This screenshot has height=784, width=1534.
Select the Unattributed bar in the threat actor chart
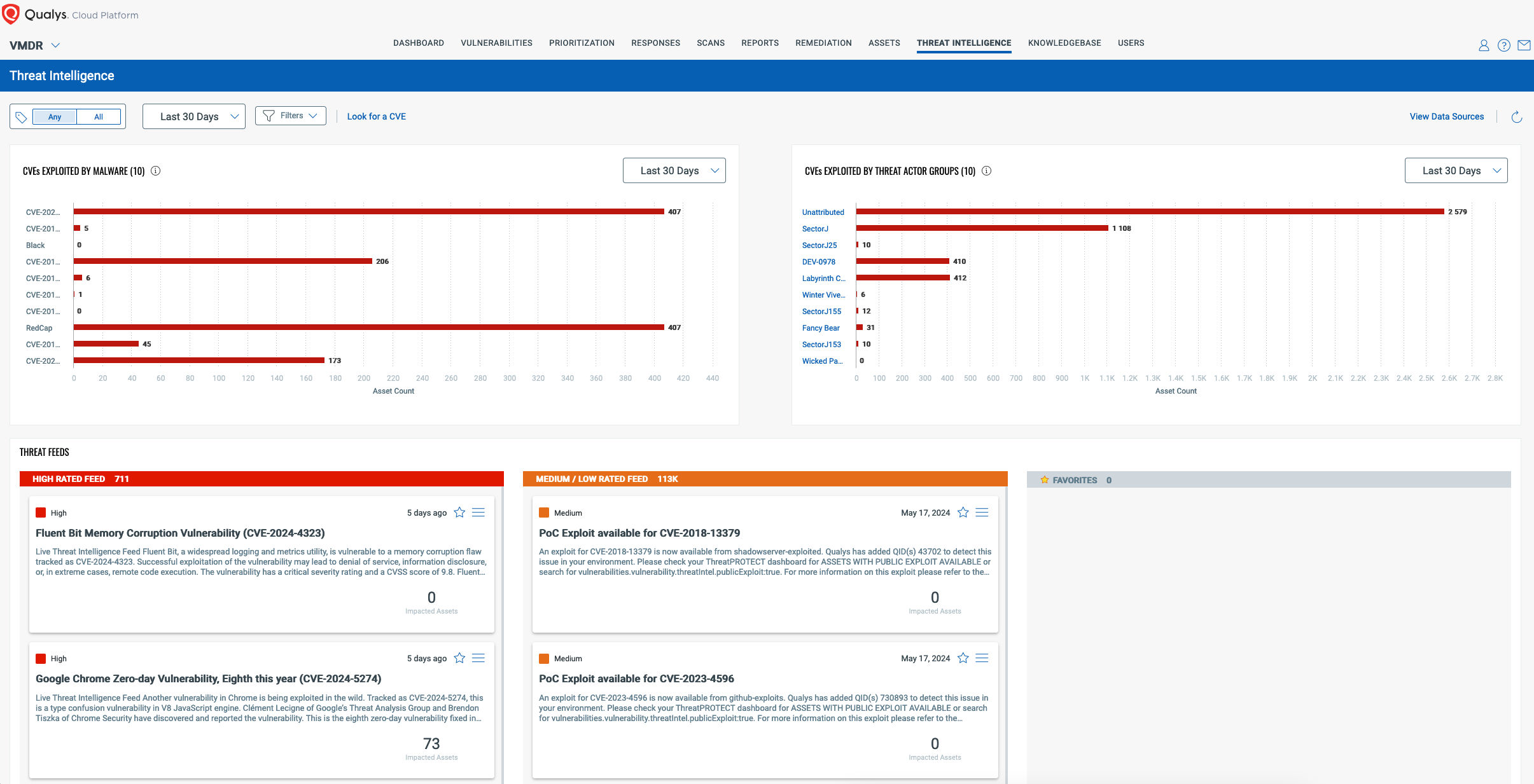(x=1145, y=212)
